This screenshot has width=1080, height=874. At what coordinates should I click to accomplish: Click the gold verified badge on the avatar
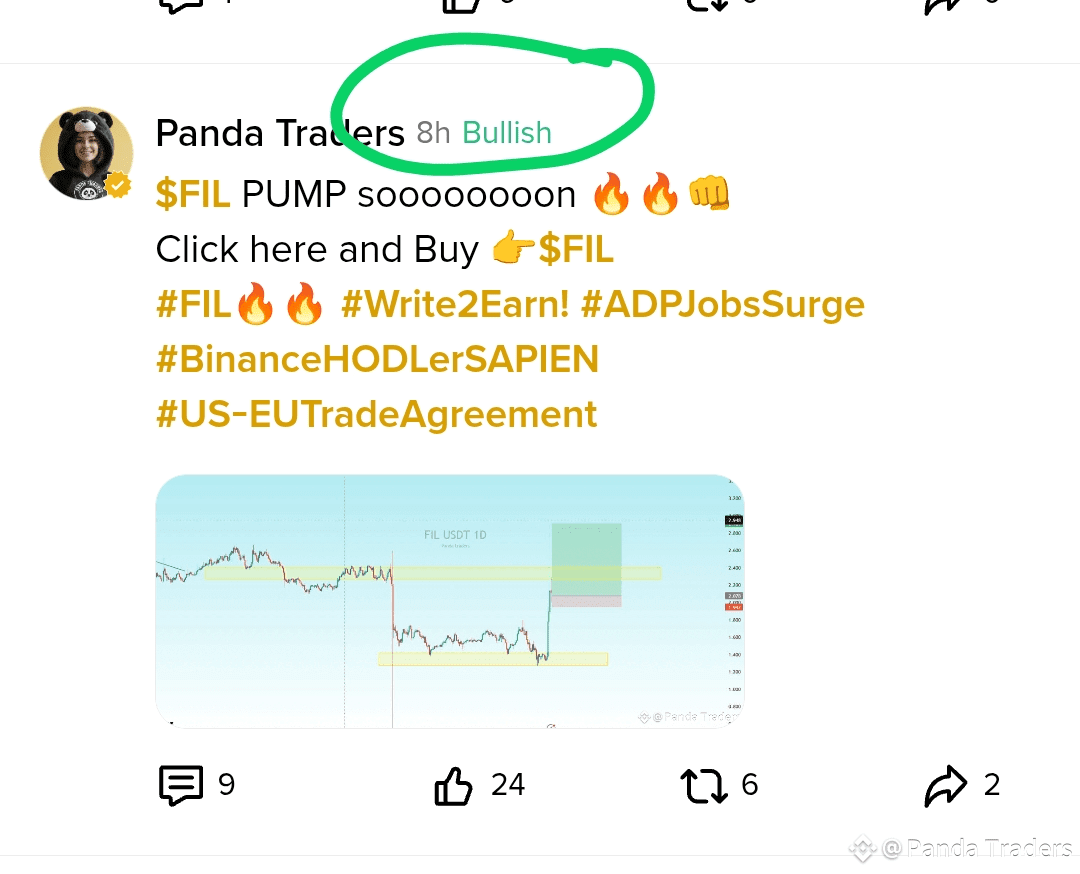point(118,185)
